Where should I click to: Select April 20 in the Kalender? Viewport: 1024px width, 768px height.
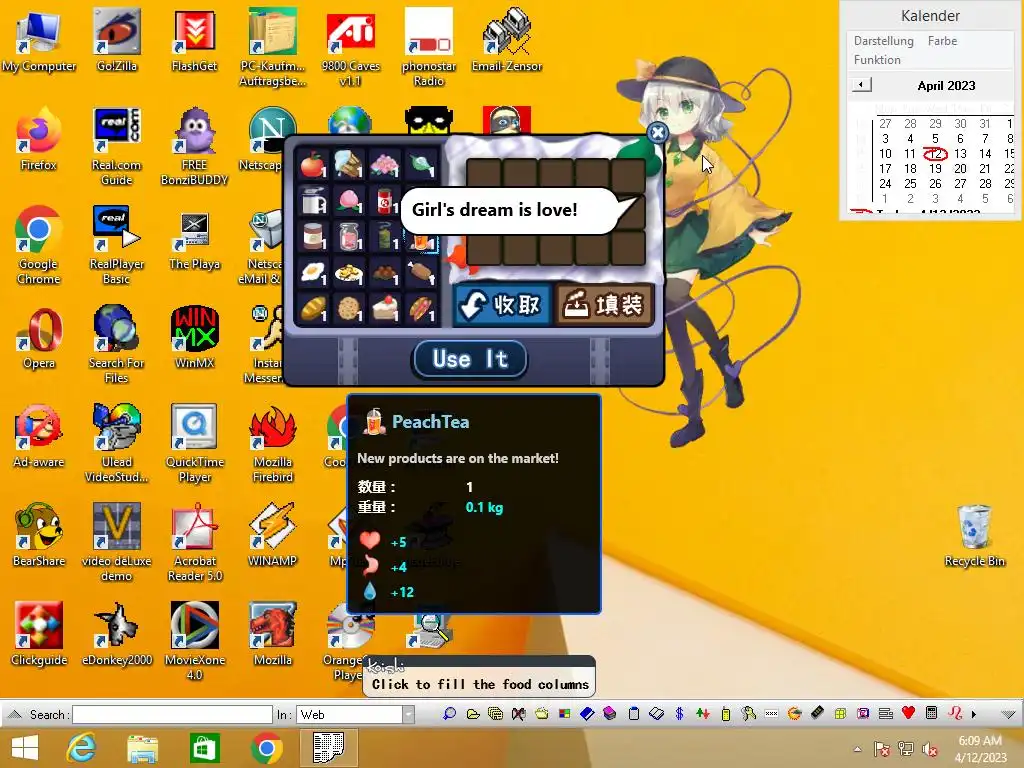960,168
